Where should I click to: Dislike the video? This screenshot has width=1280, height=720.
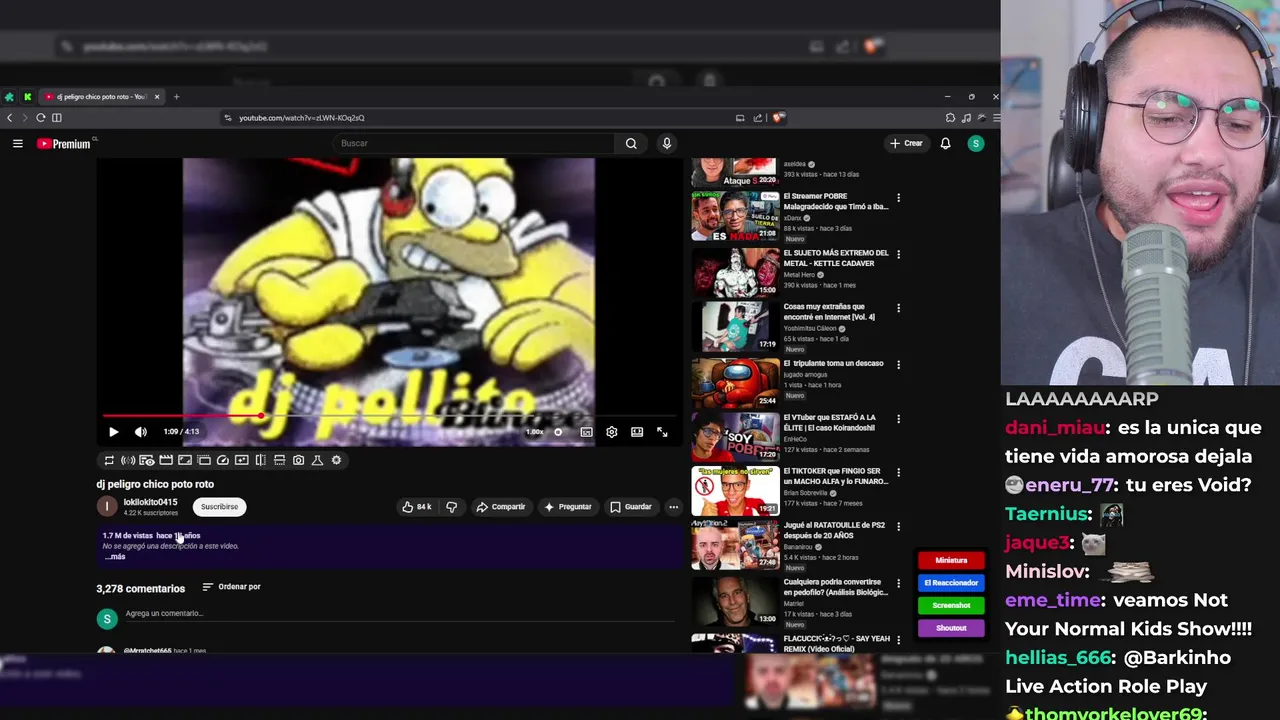pos(451,507)
